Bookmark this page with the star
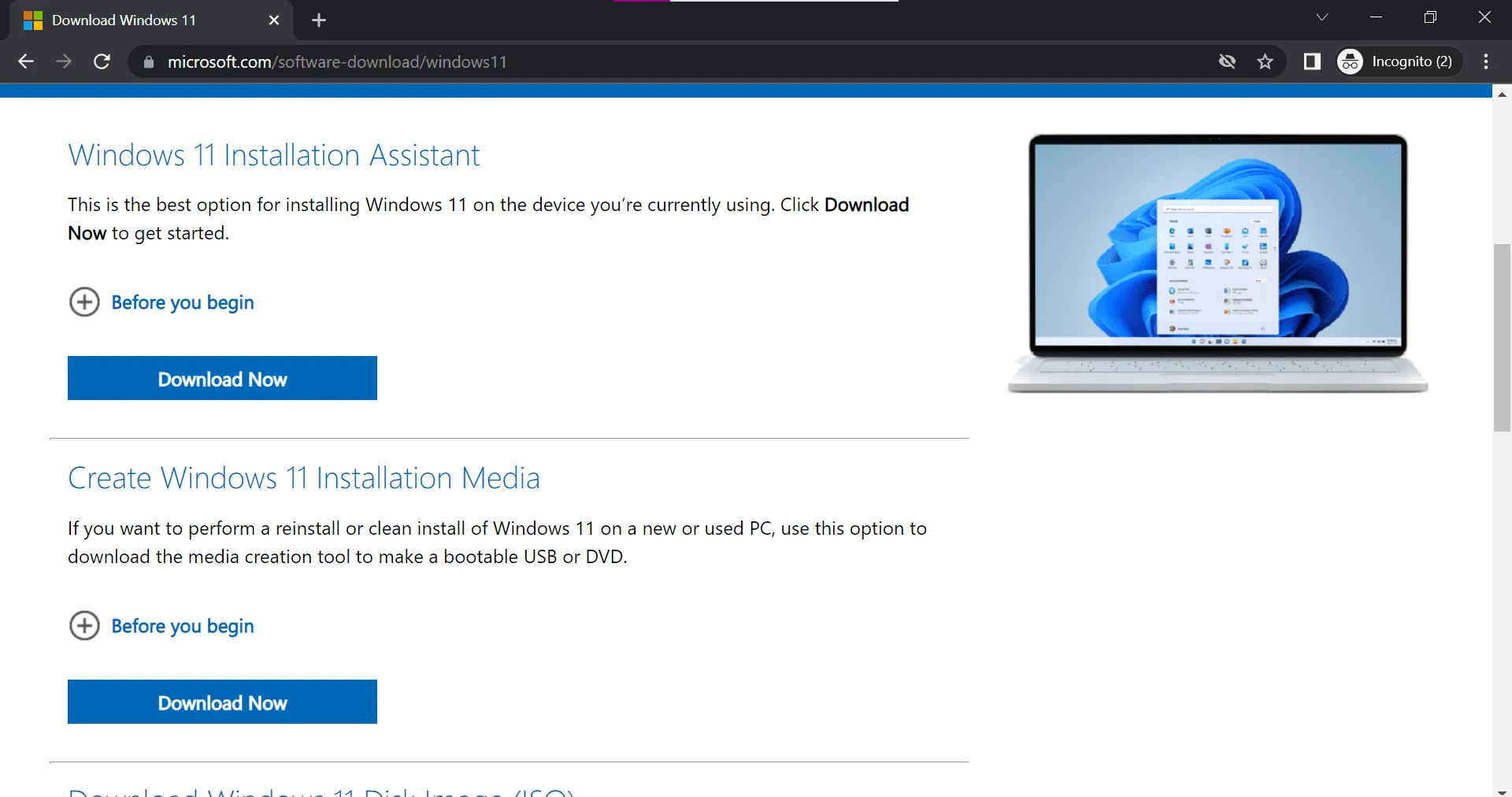Screen dimensions: 1512x797 [x=1265, y=61]
